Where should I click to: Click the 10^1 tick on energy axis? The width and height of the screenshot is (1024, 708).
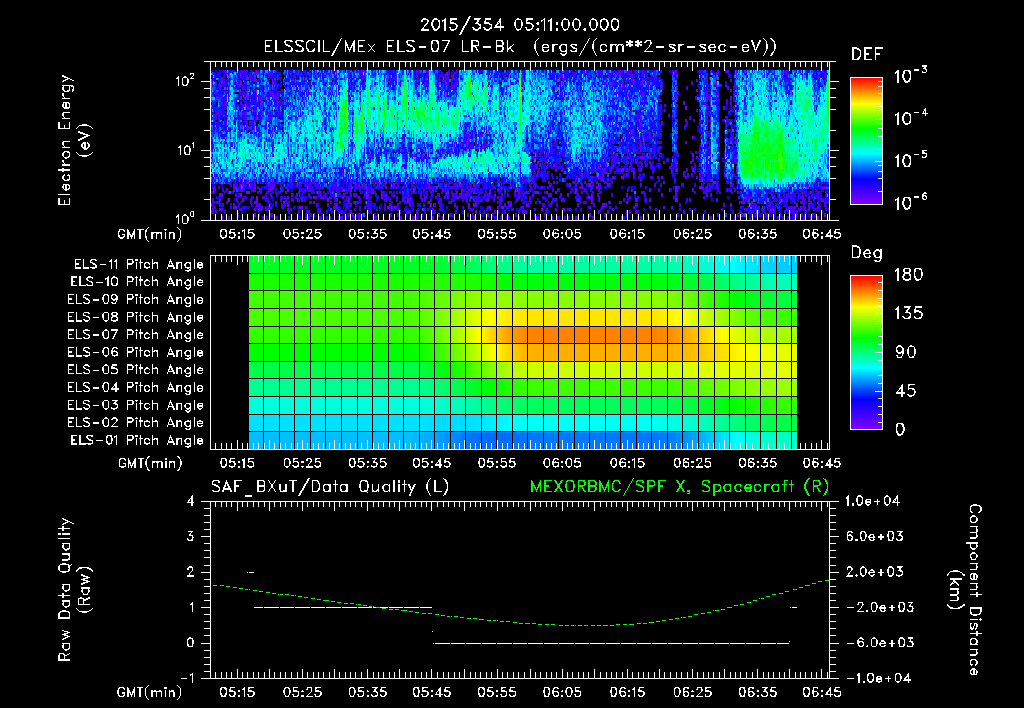coord(185,150)
